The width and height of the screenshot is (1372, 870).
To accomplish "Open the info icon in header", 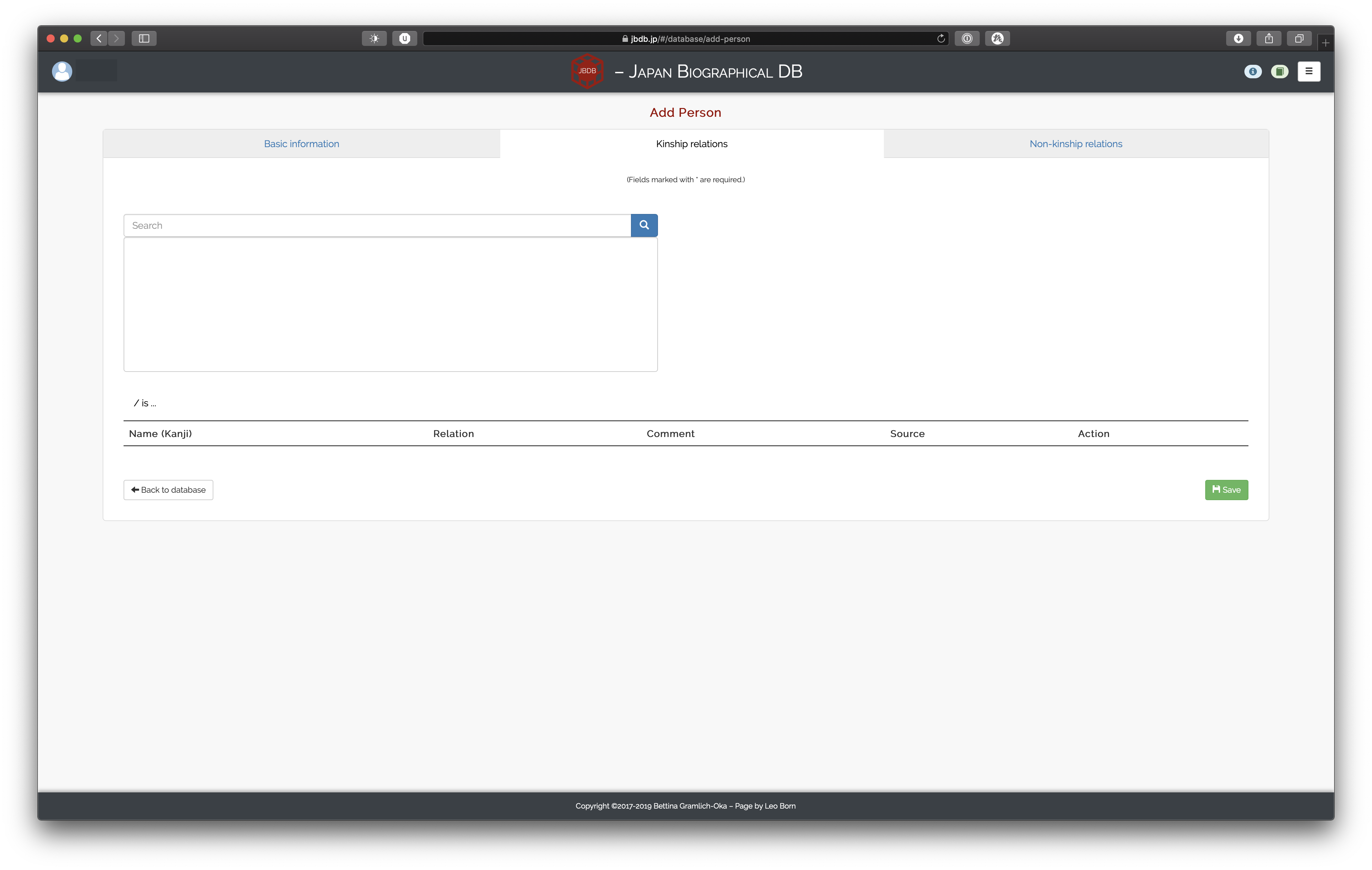I will [1252, 72].
